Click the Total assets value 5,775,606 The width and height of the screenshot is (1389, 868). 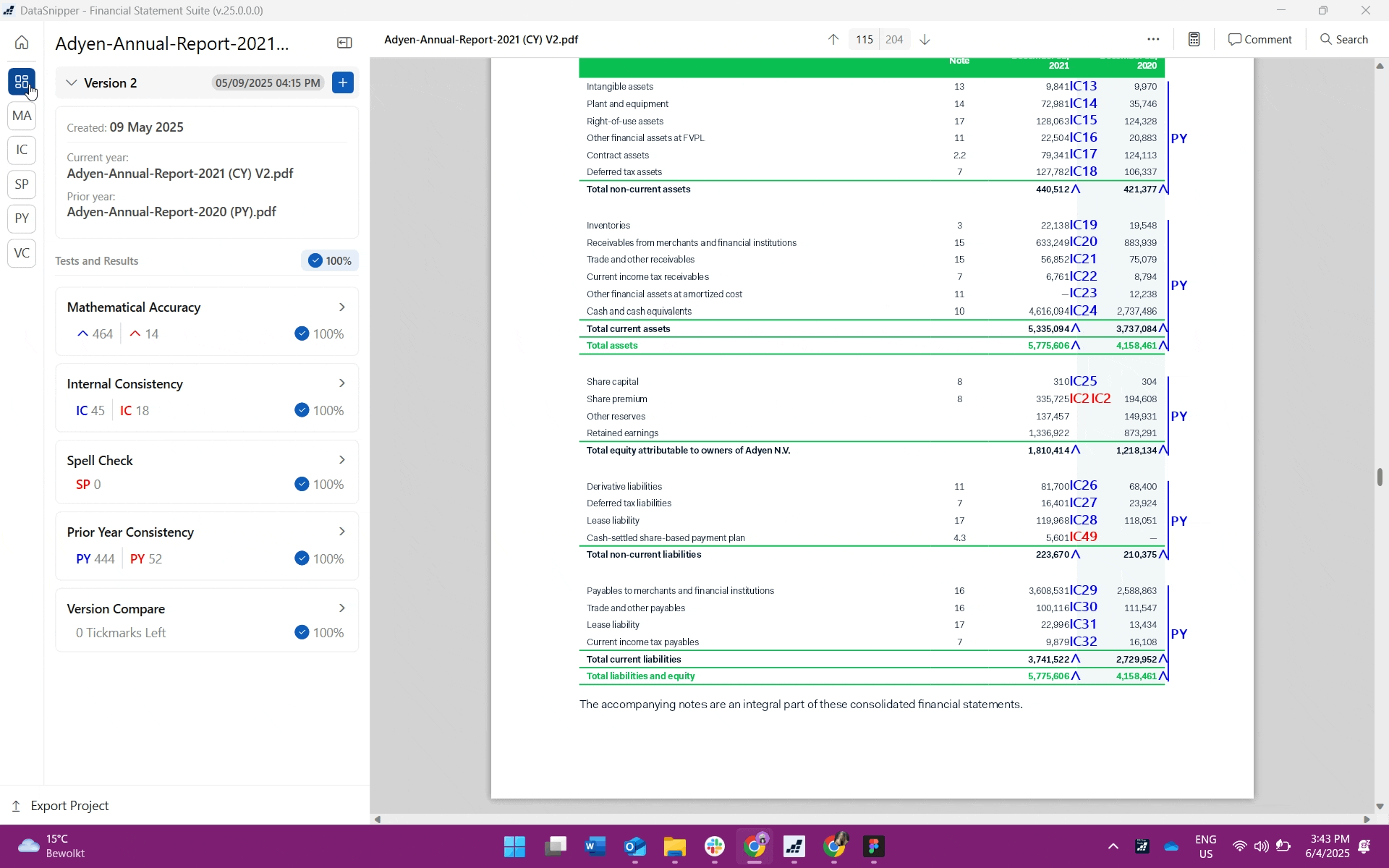click(x=1048, y=346)
